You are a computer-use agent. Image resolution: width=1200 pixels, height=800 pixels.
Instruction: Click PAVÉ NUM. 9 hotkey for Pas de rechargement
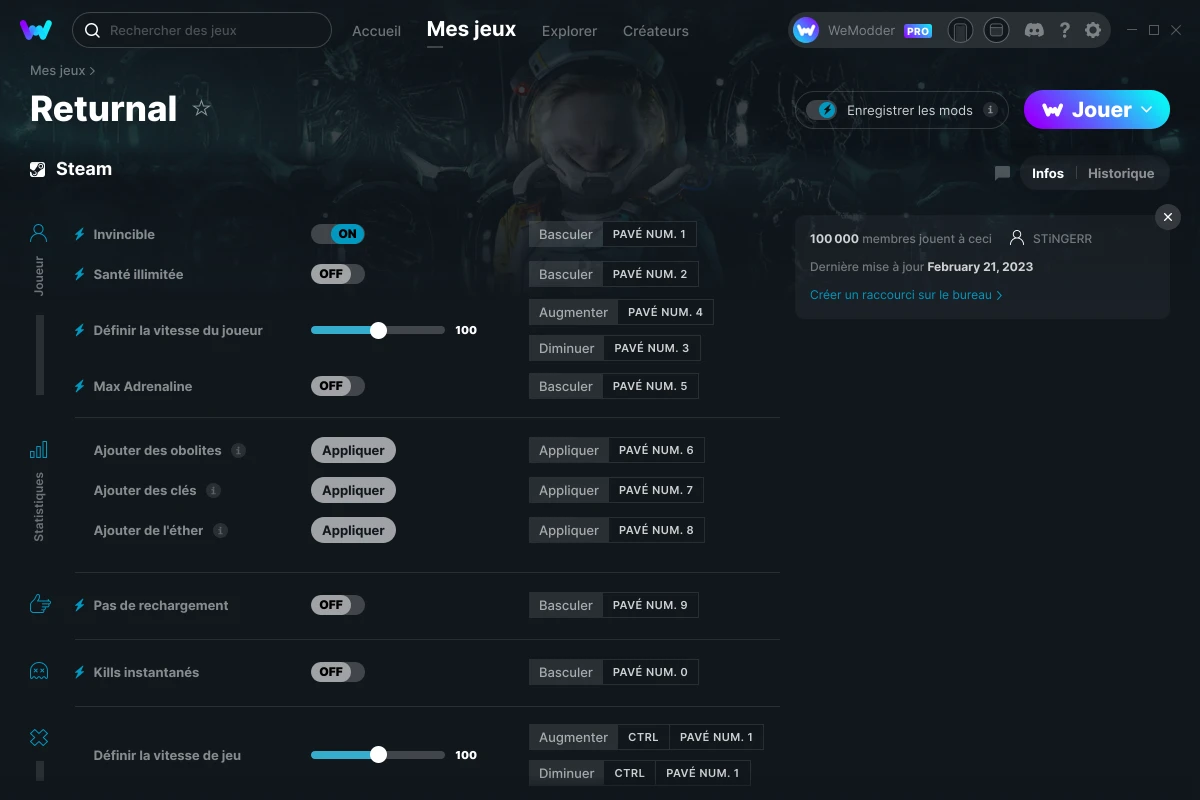pyautogui.click(x=650, y=605)
